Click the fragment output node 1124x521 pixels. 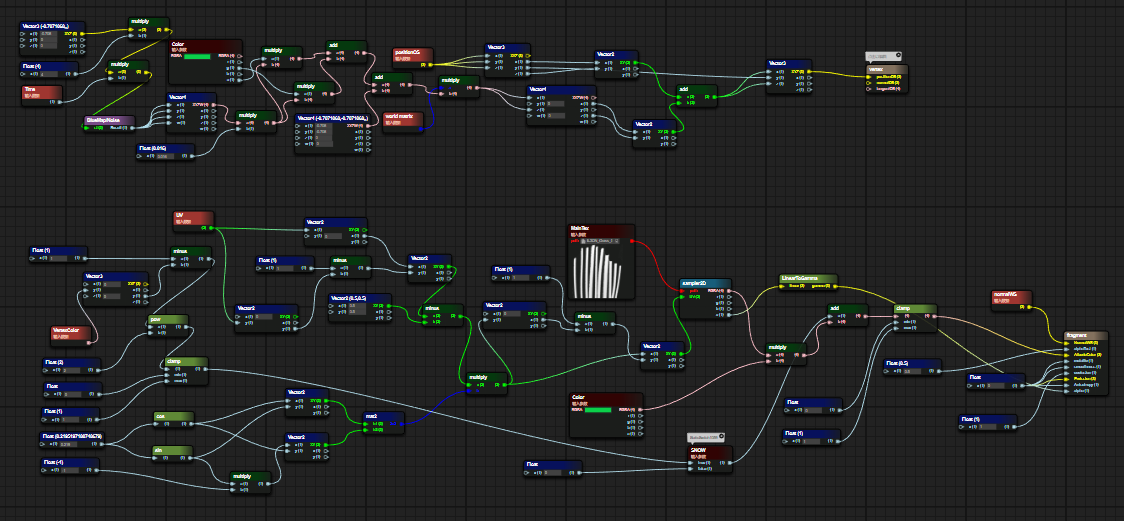coord(1084,335)
